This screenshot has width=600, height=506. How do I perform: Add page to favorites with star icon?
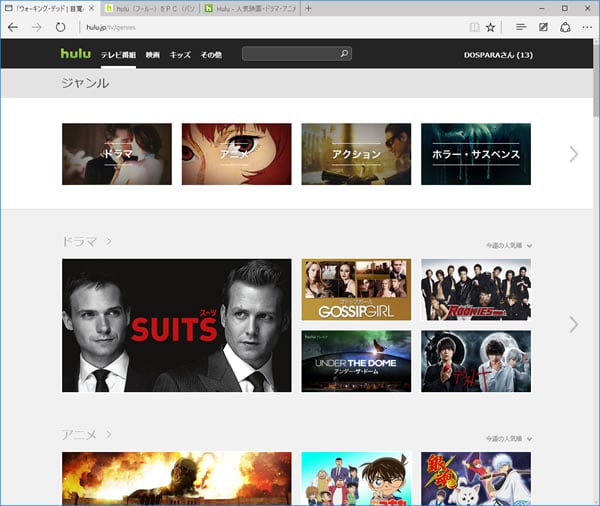coord(490,27)
